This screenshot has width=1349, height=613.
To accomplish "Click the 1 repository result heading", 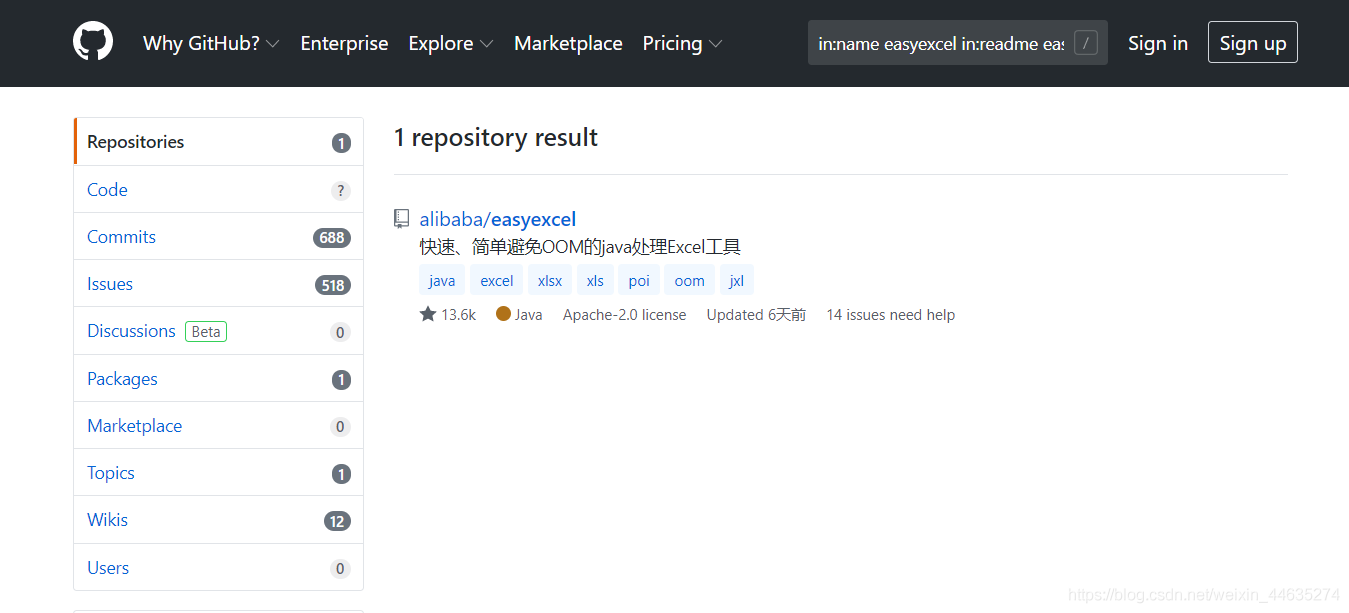I will pos(496,137).
